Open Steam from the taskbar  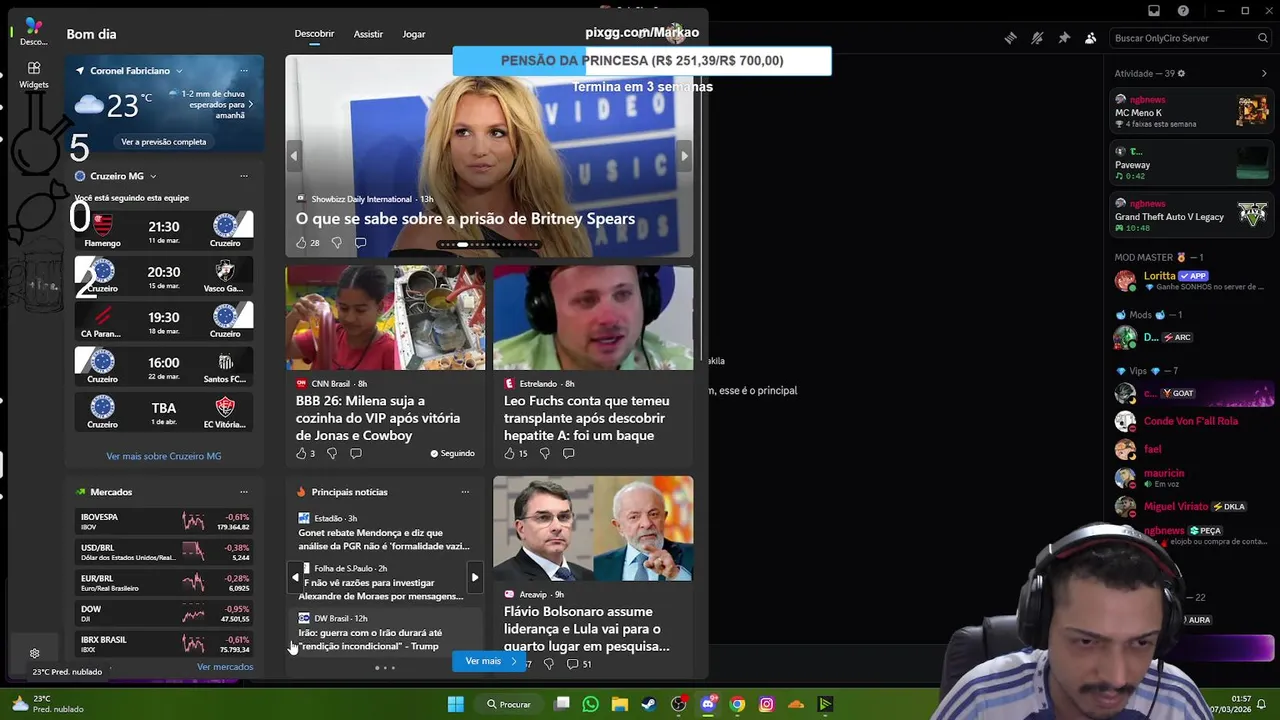[649, 704]
